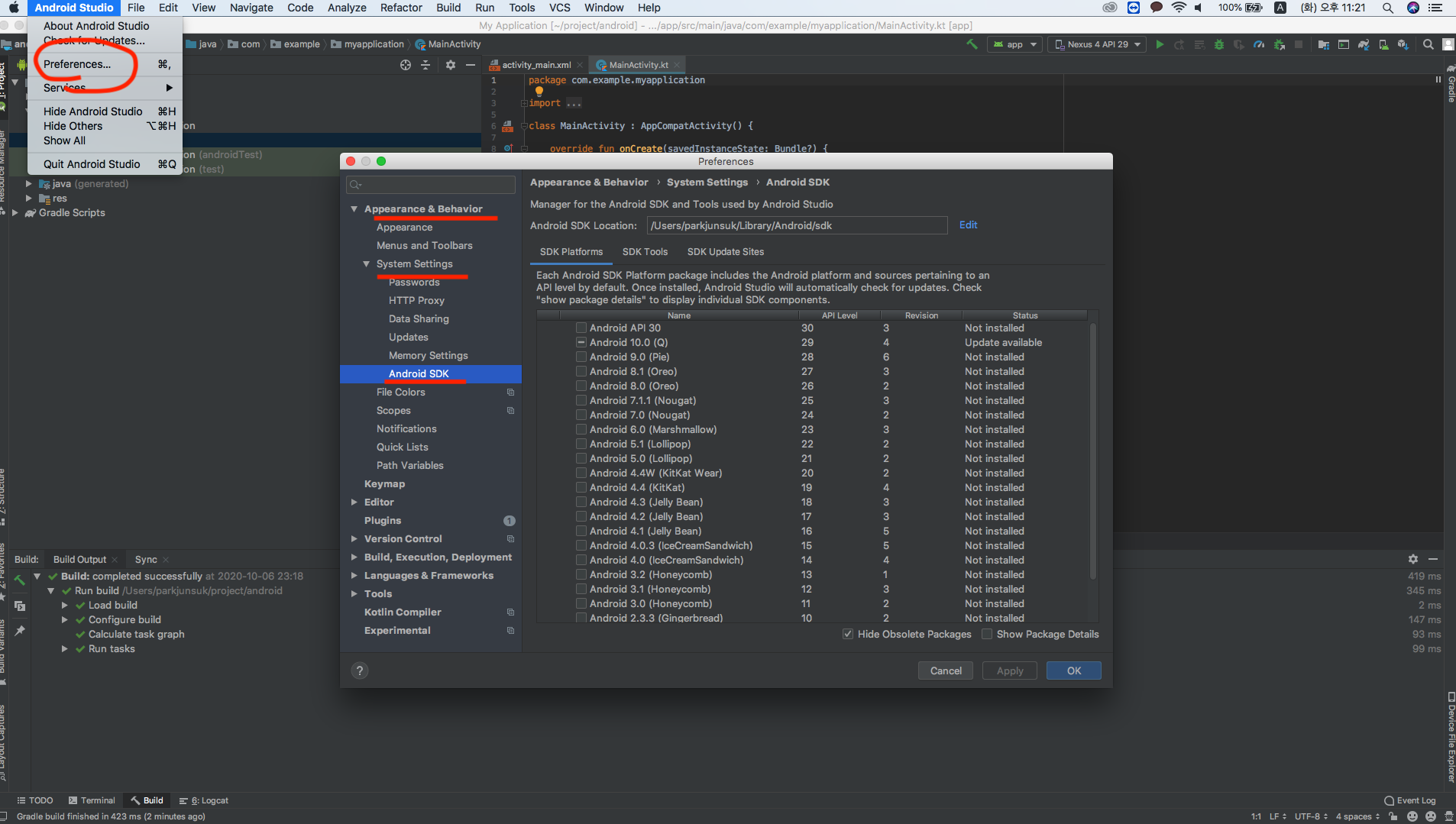
Task: Click Sync Project with Gradle Files icon
Action: coord(1364,44)
